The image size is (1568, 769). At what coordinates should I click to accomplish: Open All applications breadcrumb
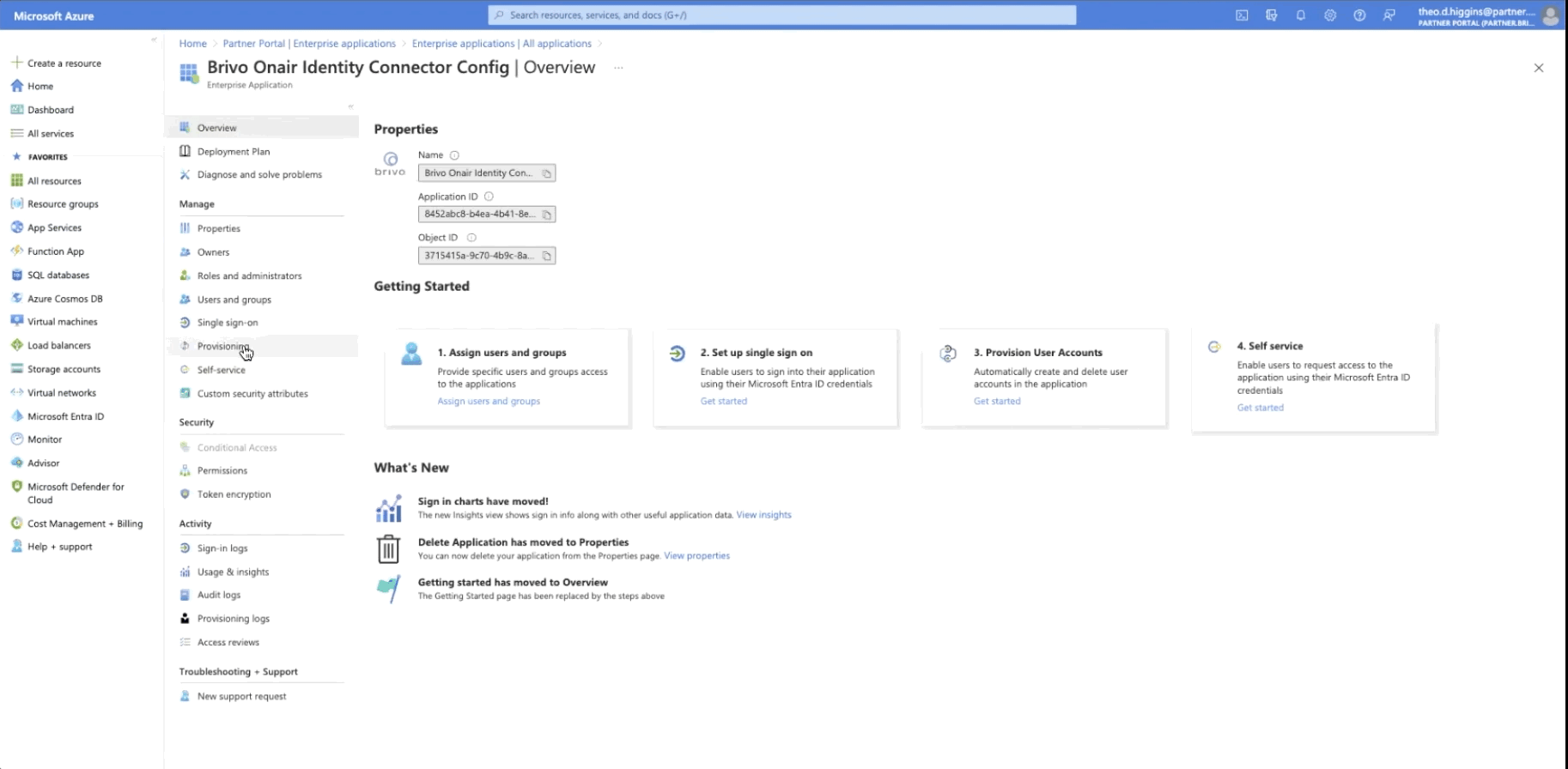501,44
